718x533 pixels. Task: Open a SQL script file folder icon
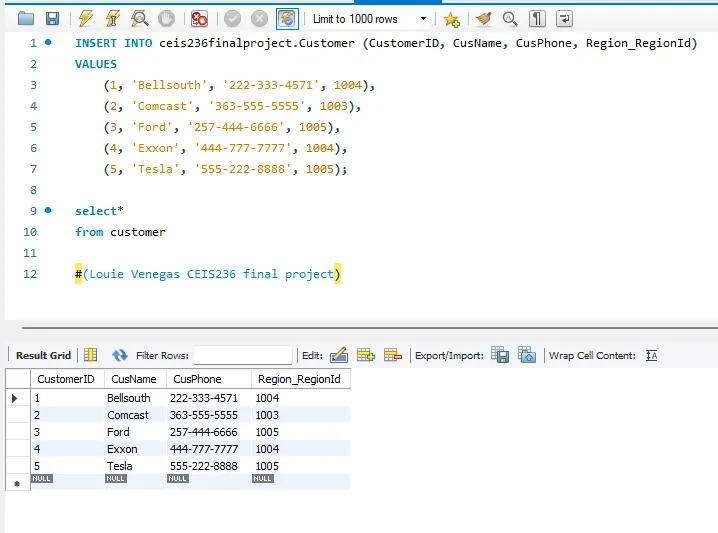26,19
